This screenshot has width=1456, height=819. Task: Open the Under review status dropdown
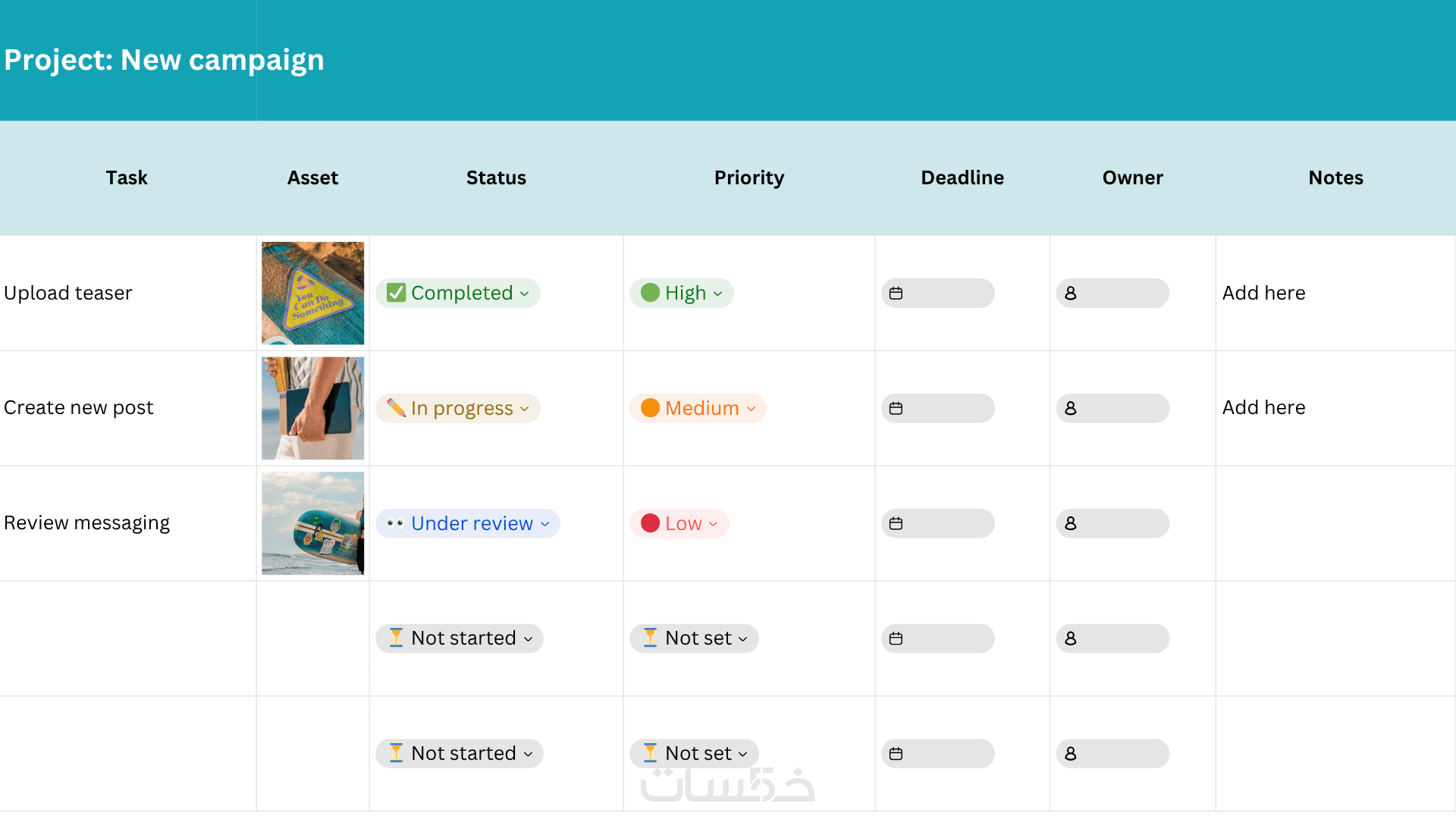[x=545, y=524]
